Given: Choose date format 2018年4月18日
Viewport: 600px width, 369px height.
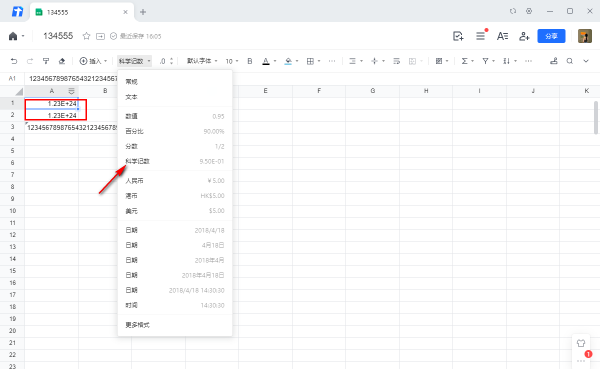Looking at the screenshot, I should coord(175,275).
